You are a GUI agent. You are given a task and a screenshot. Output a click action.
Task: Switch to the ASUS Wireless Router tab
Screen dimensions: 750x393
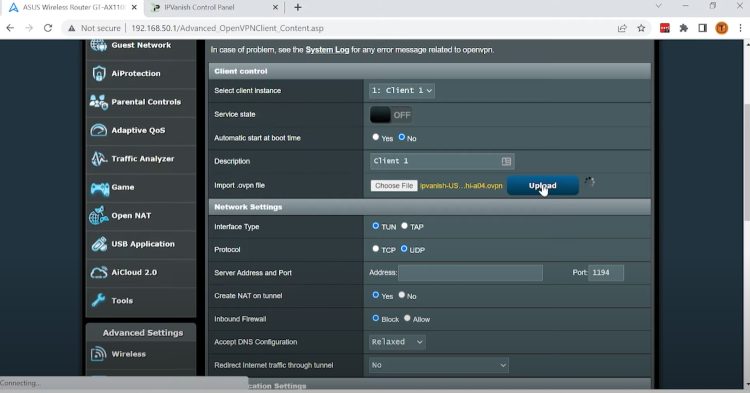click(x=73, y=8)
